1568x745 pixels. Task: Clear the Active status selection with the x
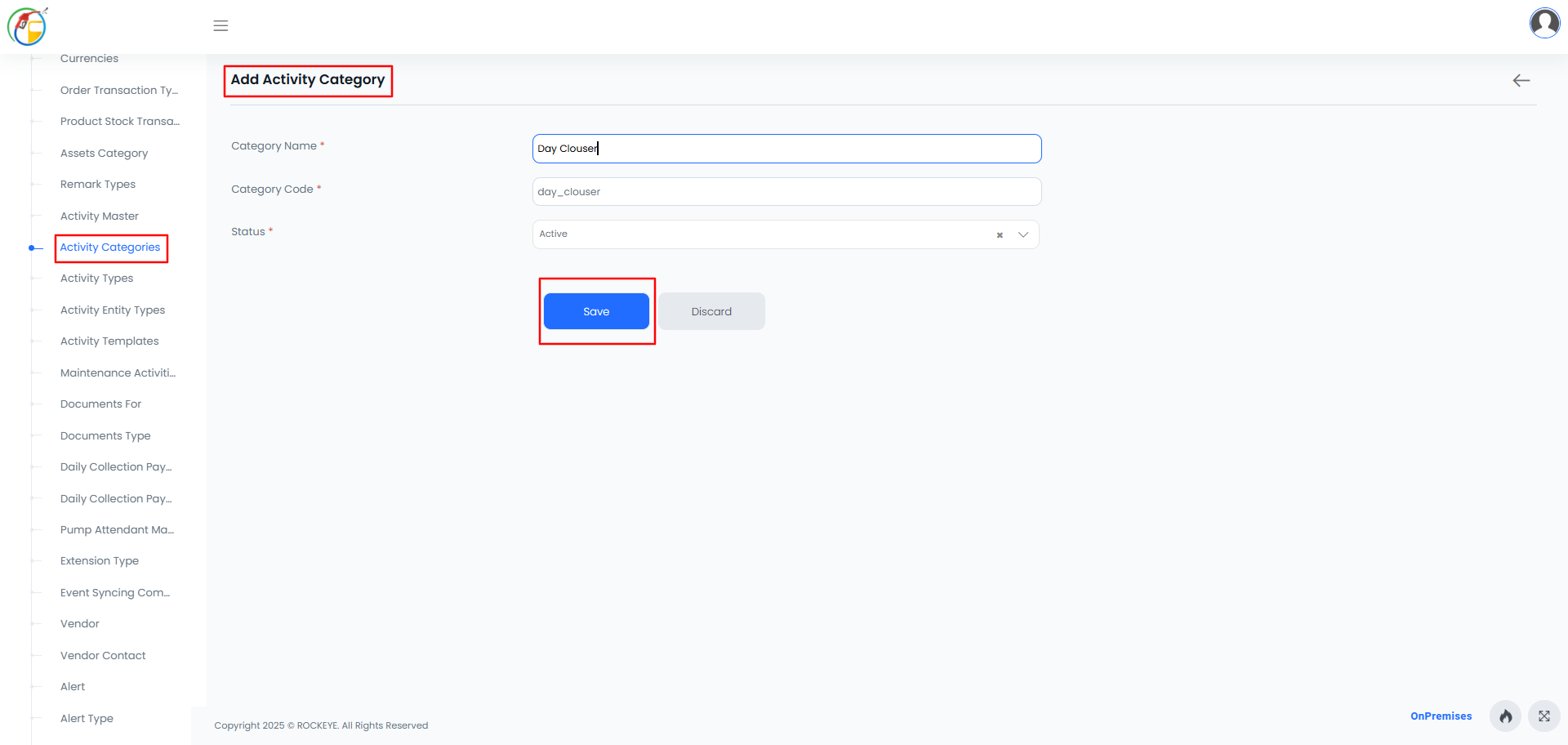[x=1000, y=235]
